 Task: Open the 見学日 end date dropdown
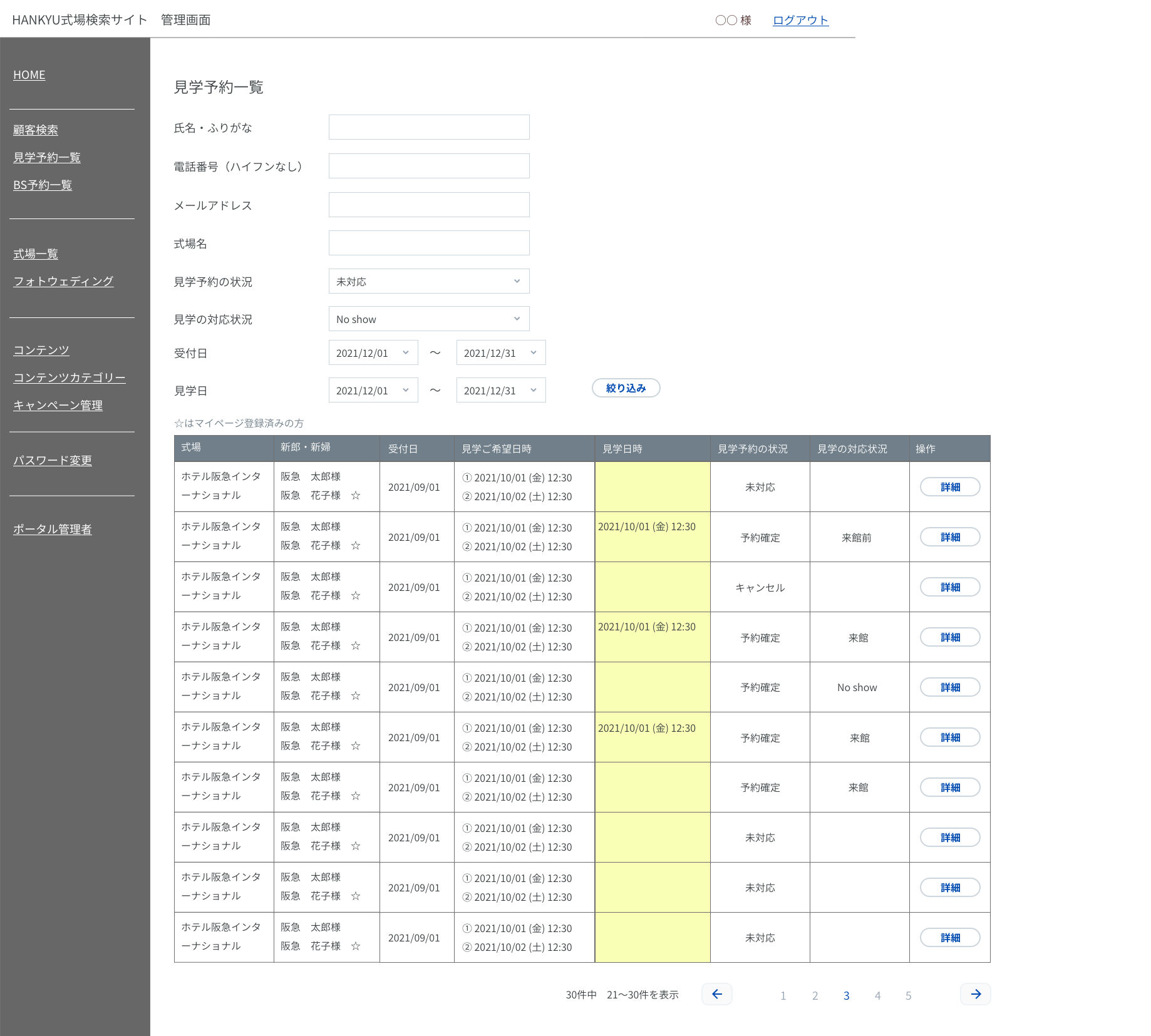(500, 390)
